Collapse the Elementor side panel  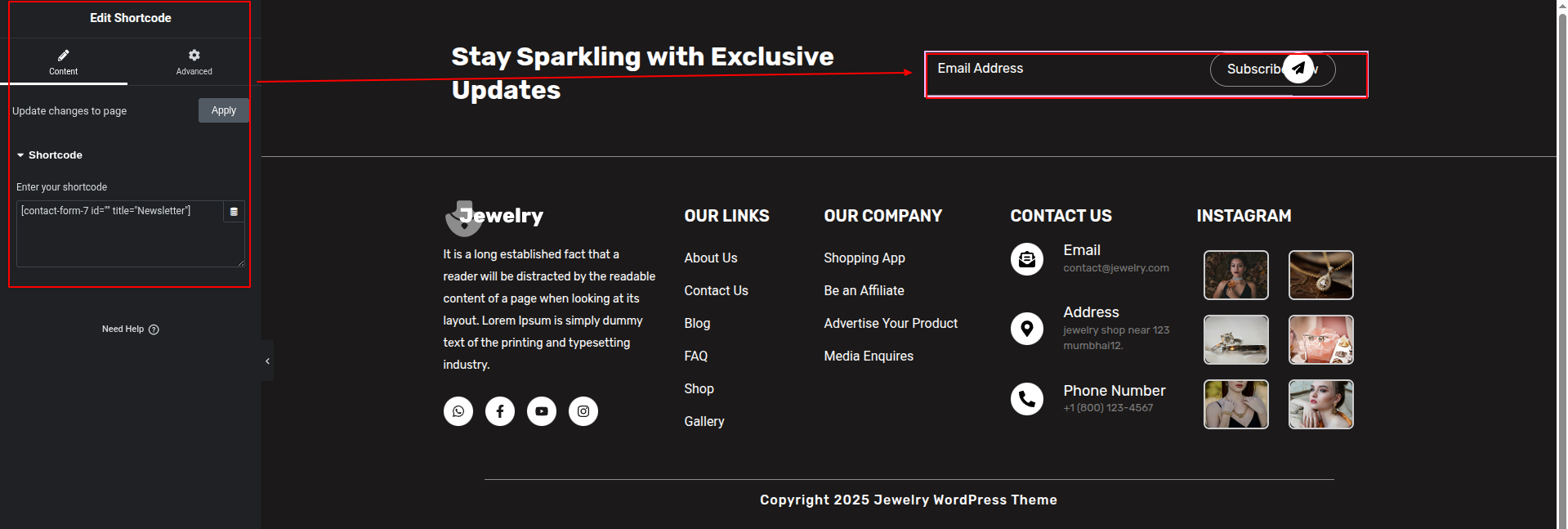coord(267,361)
